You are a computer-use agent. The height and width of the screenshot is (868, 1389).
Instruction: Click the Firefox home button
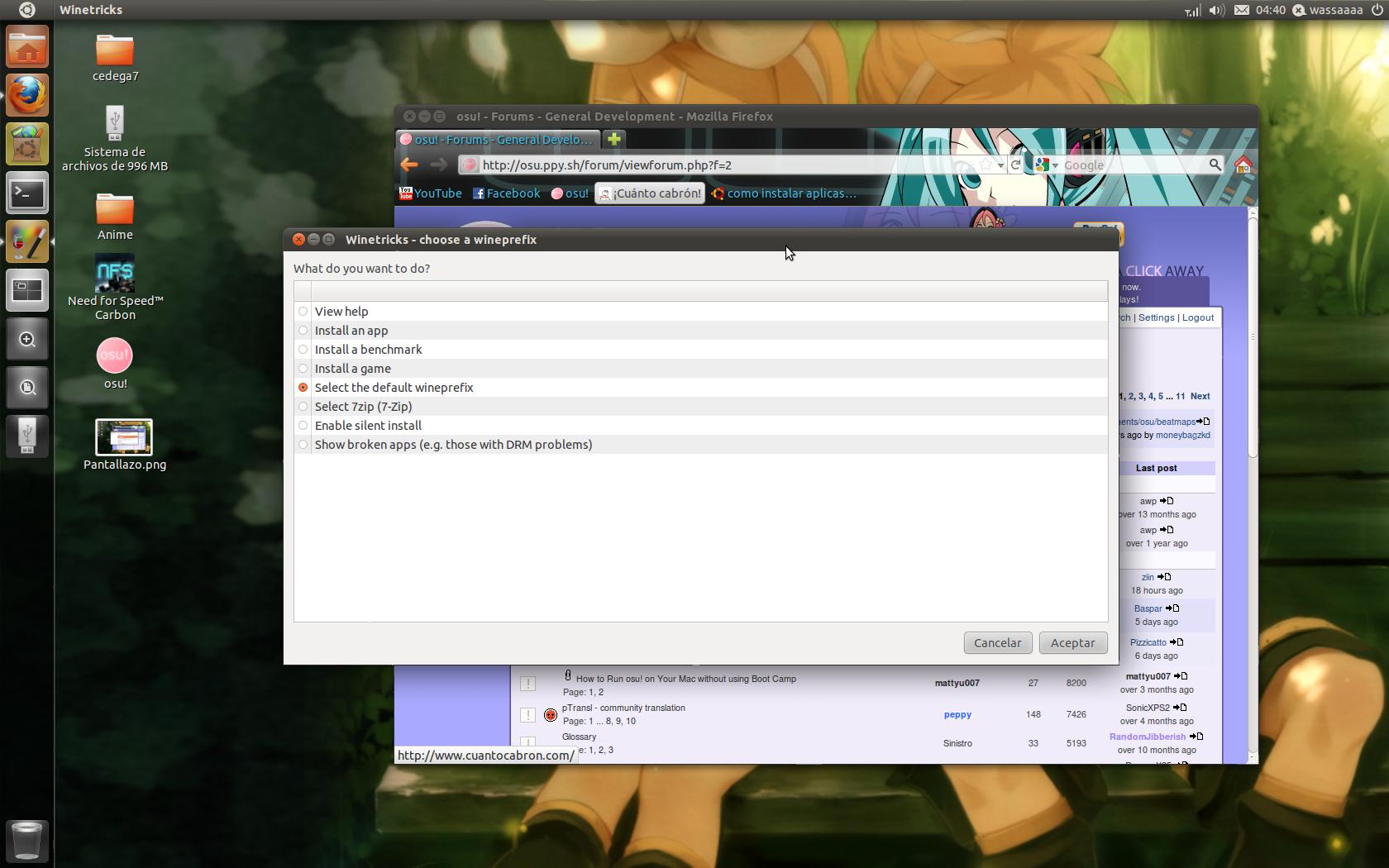[x=1243, y=165]
